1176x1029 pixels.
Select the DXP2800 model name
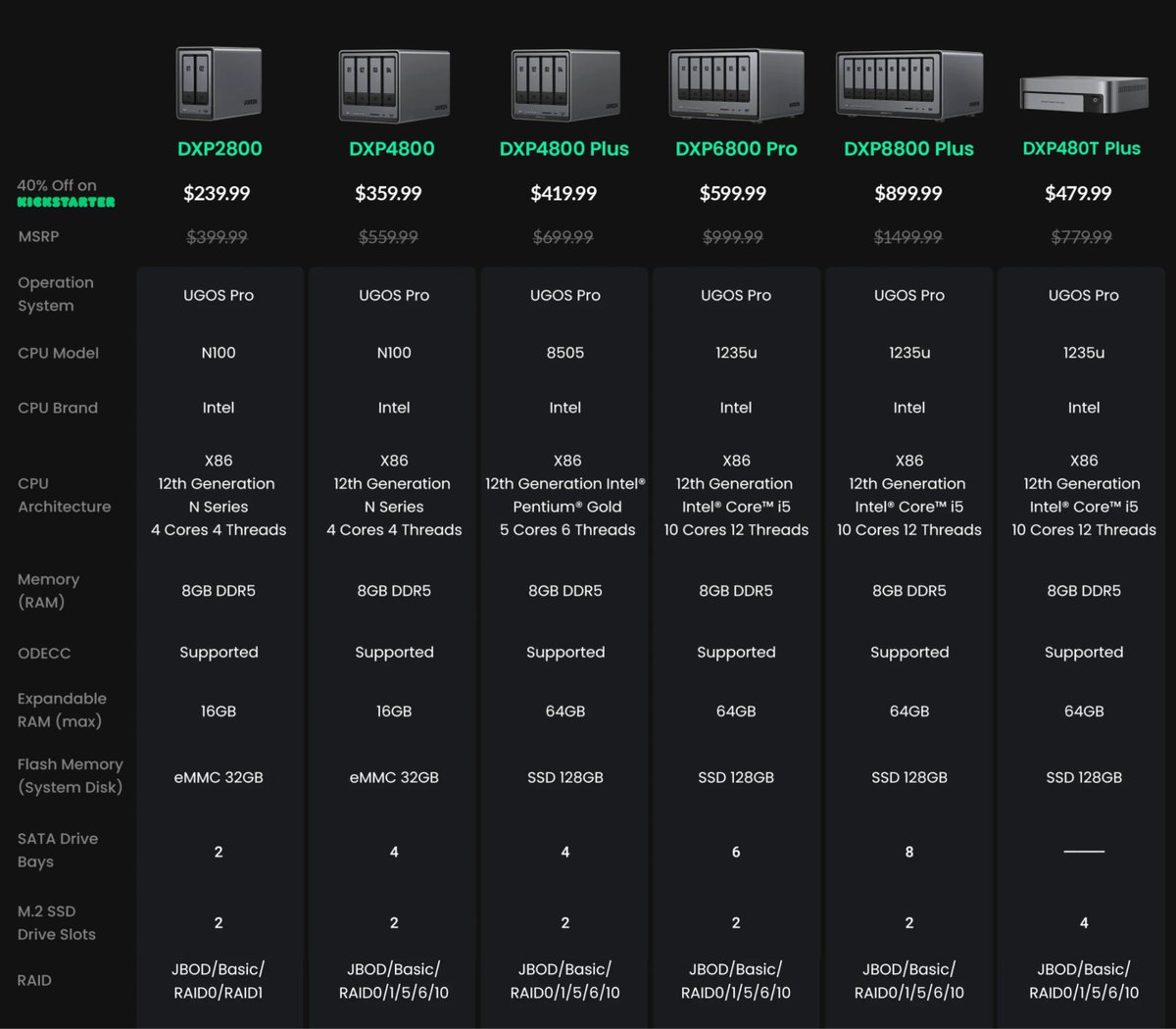pos(220,149)
